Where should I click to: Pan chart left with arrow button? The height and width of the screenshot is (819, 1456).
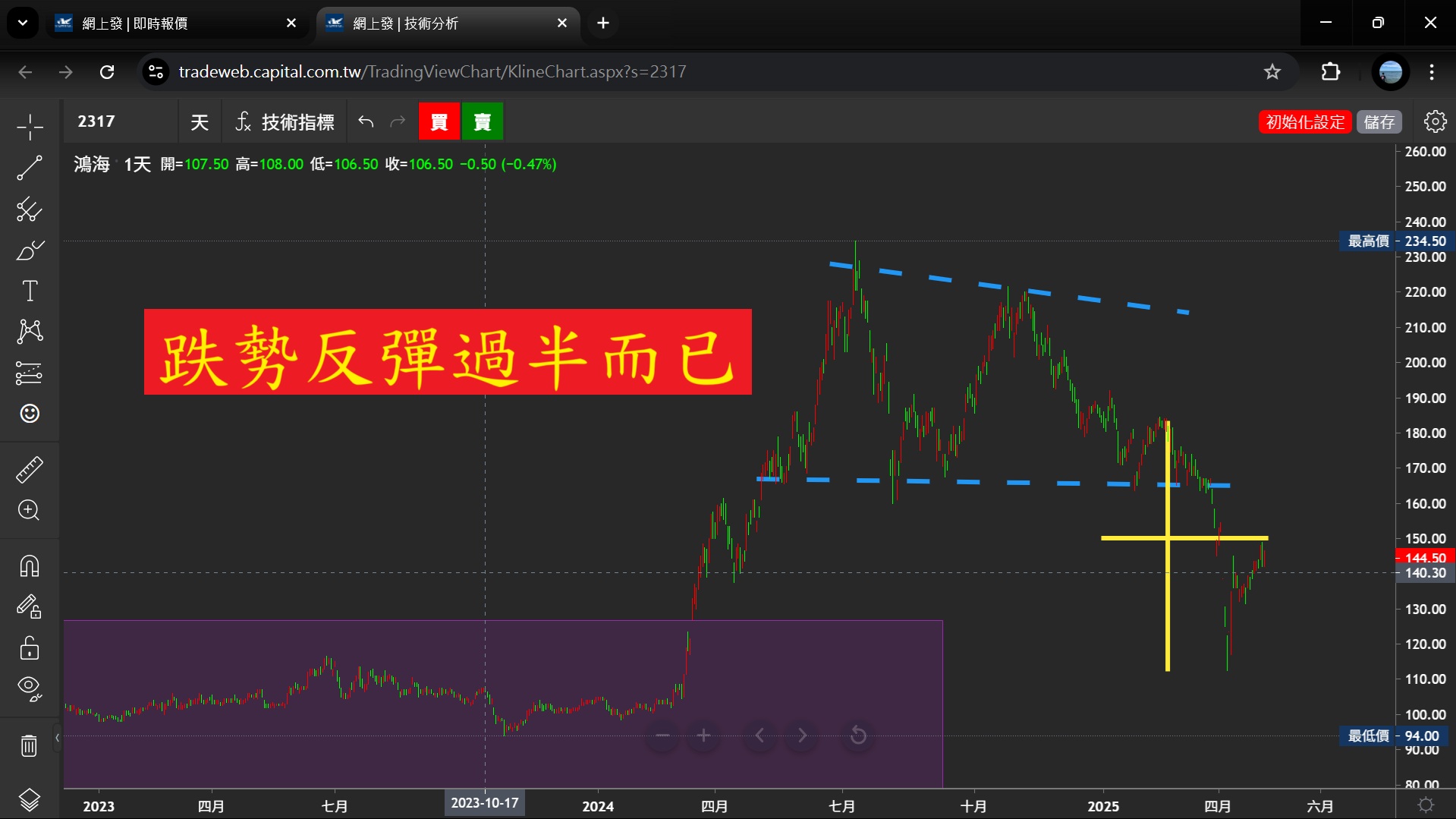[x=760, y=736]
